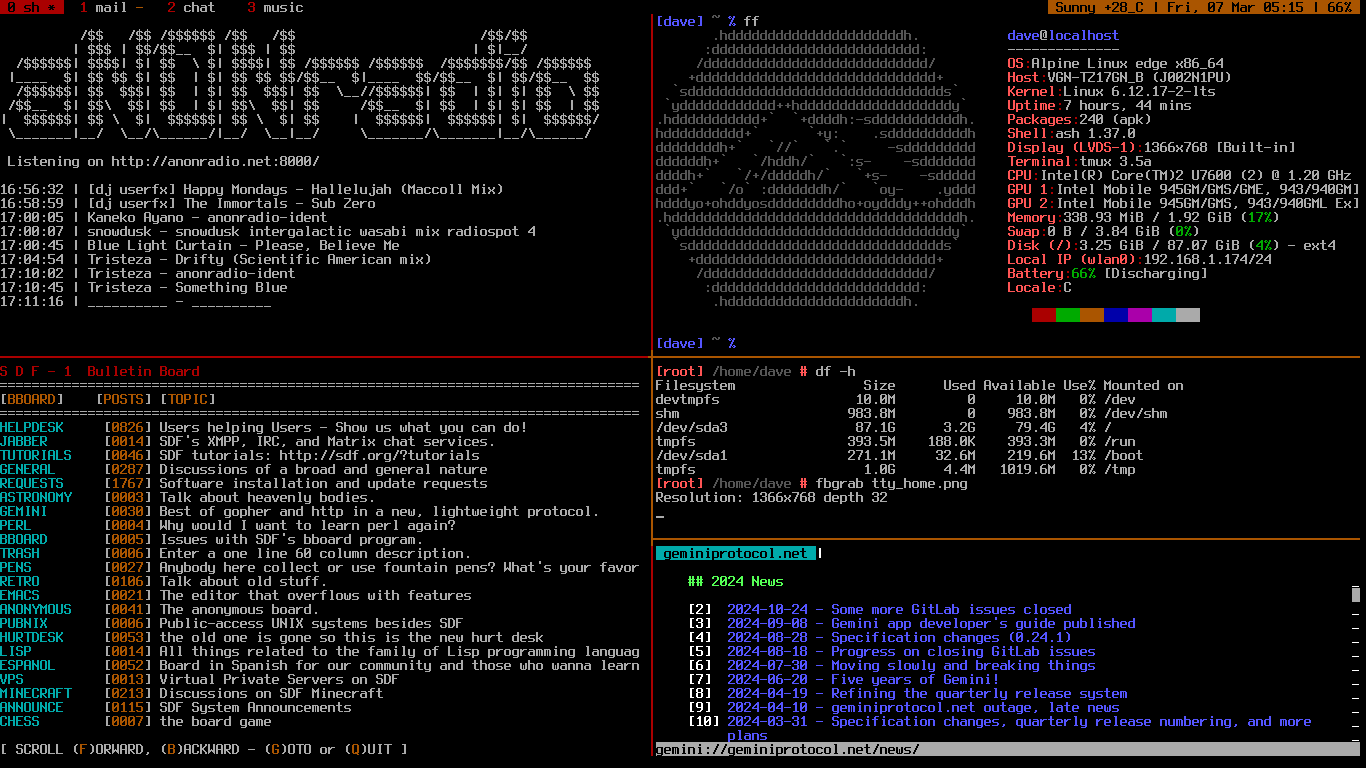
Task: Select the "3 music" tmux window
Action: (274, 7)
